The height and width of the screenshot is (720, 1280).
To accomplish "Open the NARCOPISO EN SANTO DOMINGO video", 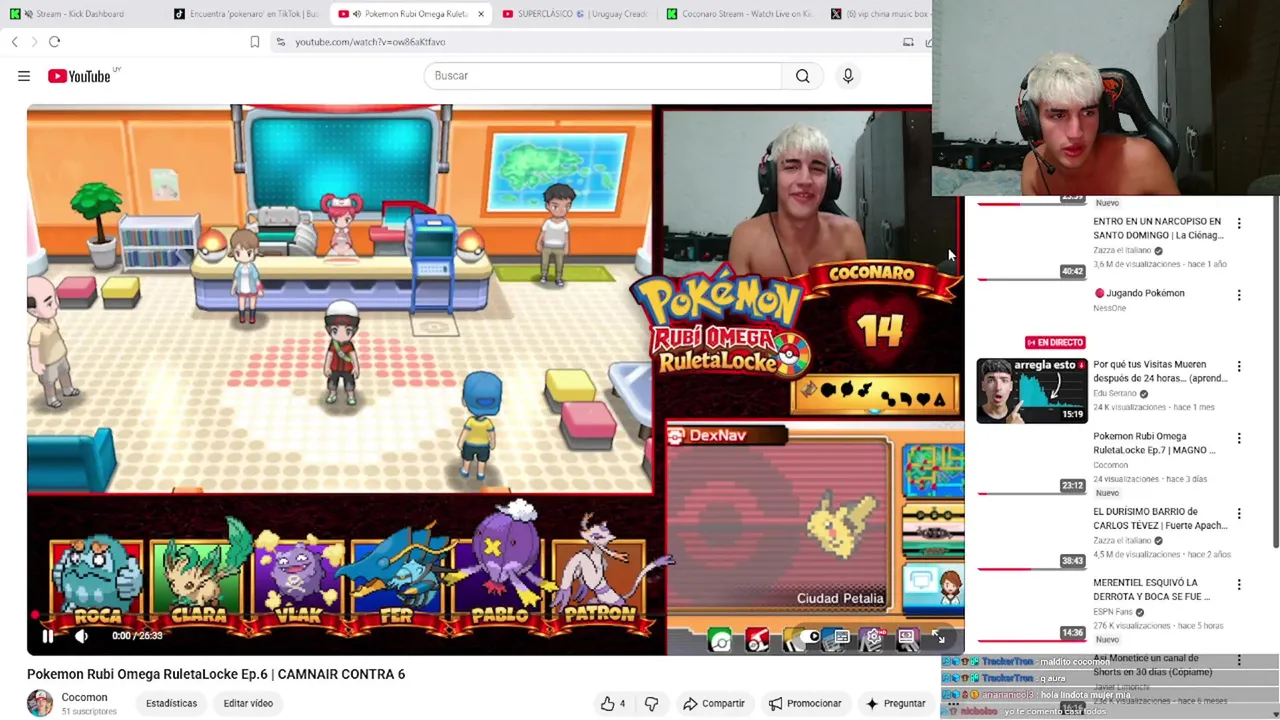I will pyautogui.click(x=1158, y=228).
